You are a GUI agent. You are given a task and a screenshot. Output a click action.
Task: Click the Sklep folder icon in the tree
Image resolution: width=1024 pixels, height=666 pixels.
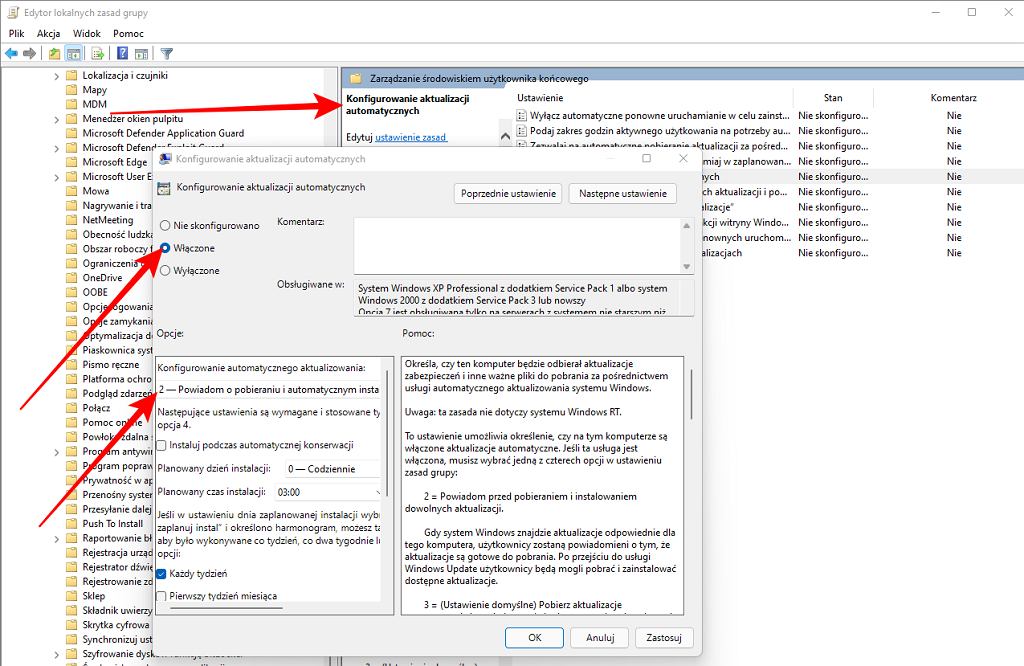click(72, 595)
